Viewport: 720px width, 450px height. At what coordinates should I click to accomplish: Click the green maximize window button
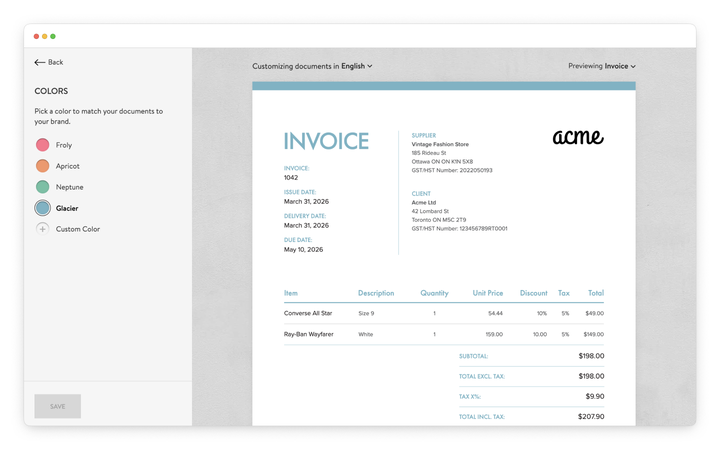click(53, 36)
